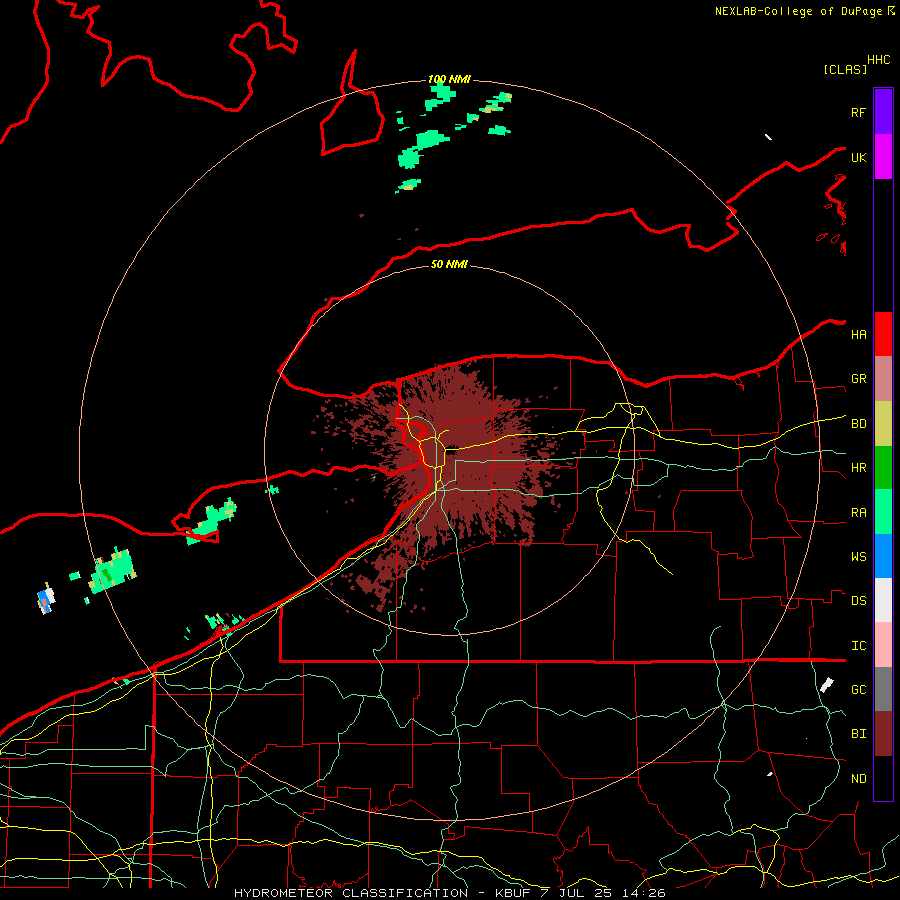This screenshot has height=900, width=900.
Task: Click the '50 NMI' range ring label
Action: [x=449, y=264]
